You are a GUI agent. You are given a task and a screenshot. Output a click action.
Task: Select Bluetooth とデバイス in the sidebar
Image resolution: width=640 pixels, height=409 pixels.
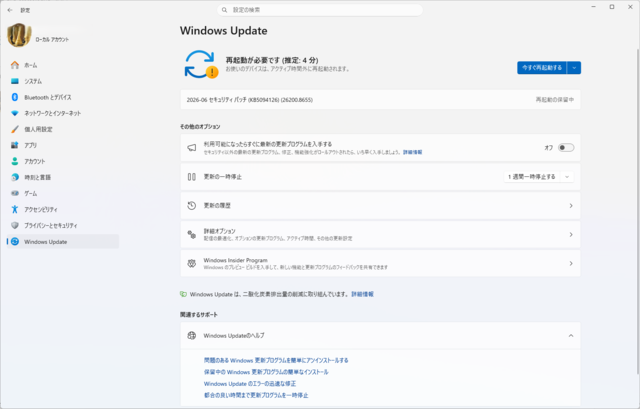pos(63,97)
